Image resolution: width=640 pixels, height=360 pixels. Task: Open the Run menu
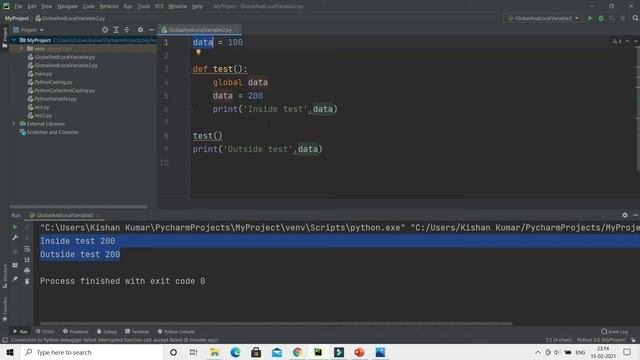[x=128, y=6]
